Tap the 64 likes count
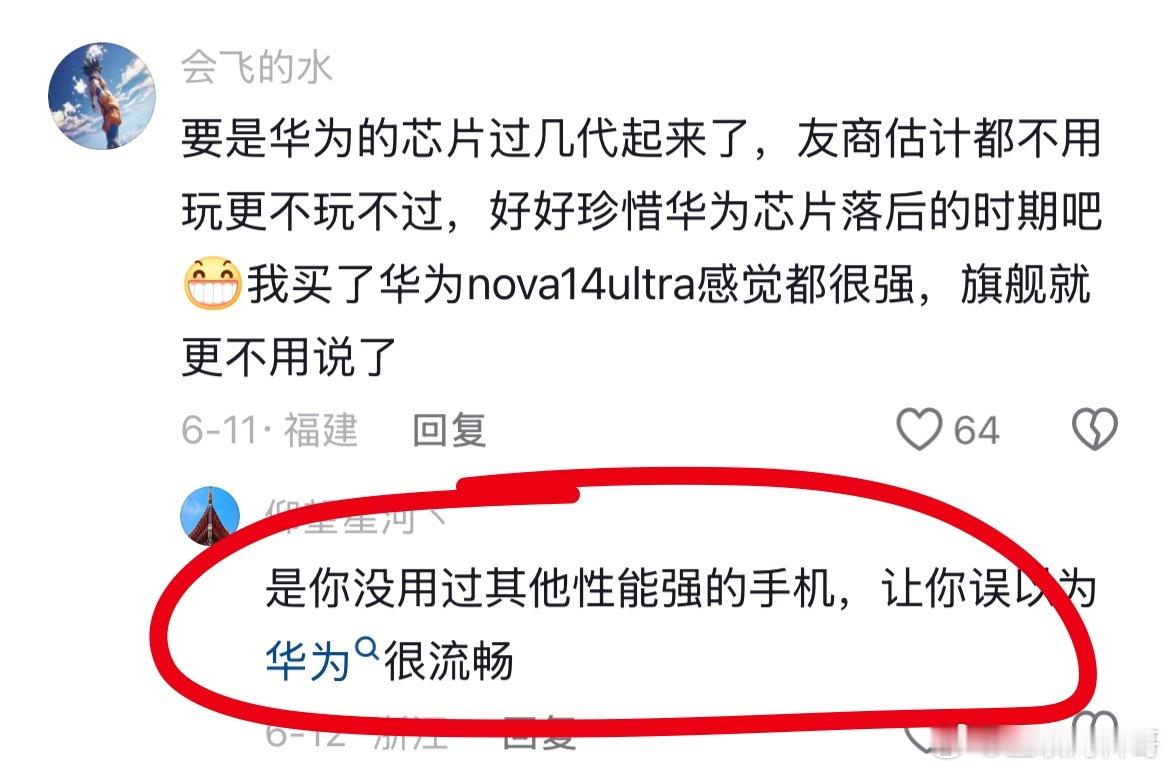 click(x=976, y=431)
